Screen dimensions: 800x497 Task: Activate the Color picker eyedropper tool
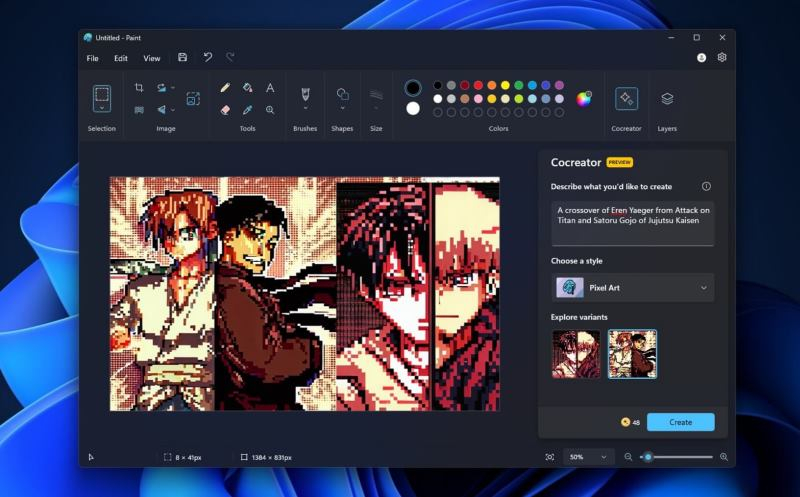click(247, 110)
